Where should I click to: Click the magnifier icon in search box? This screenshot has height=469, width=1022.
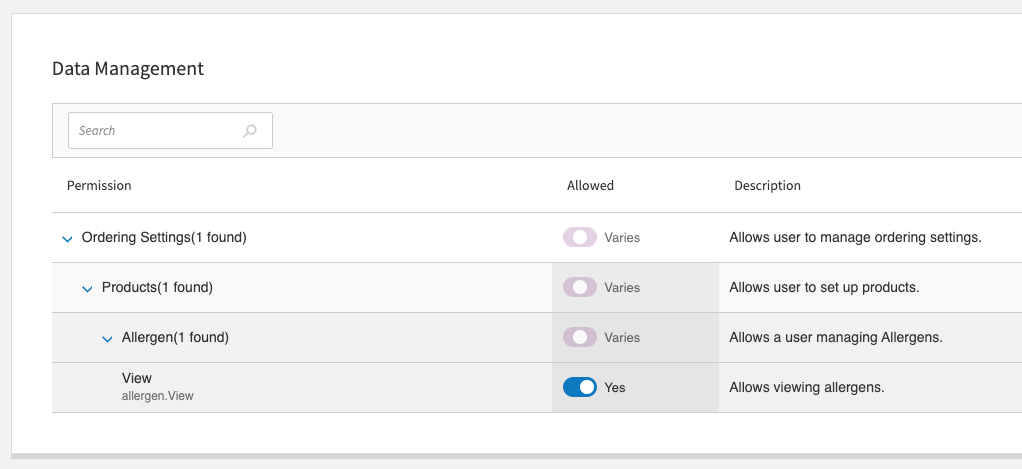250,130
